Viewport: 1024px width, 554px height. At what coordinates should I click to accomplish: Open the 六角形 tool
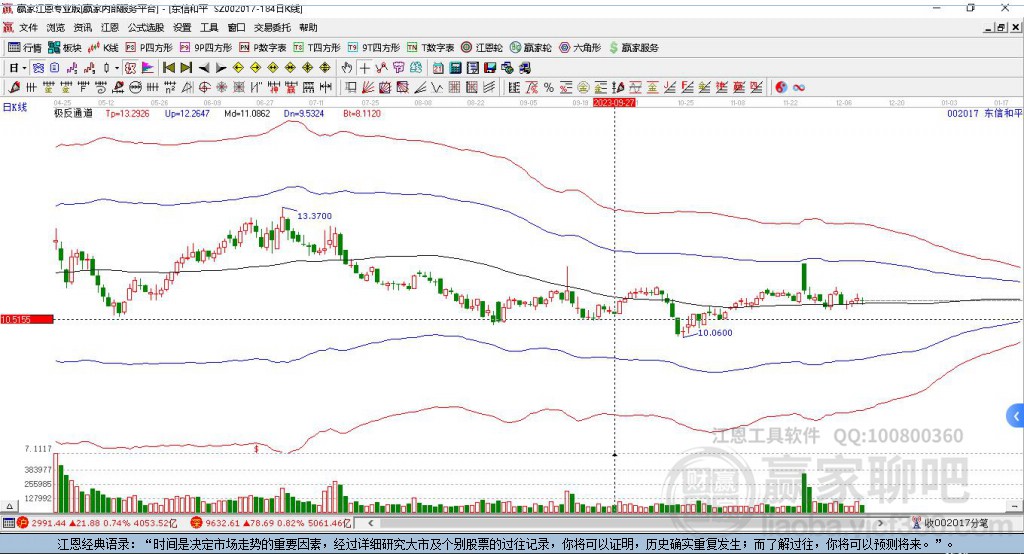click(x=580, y=48)
